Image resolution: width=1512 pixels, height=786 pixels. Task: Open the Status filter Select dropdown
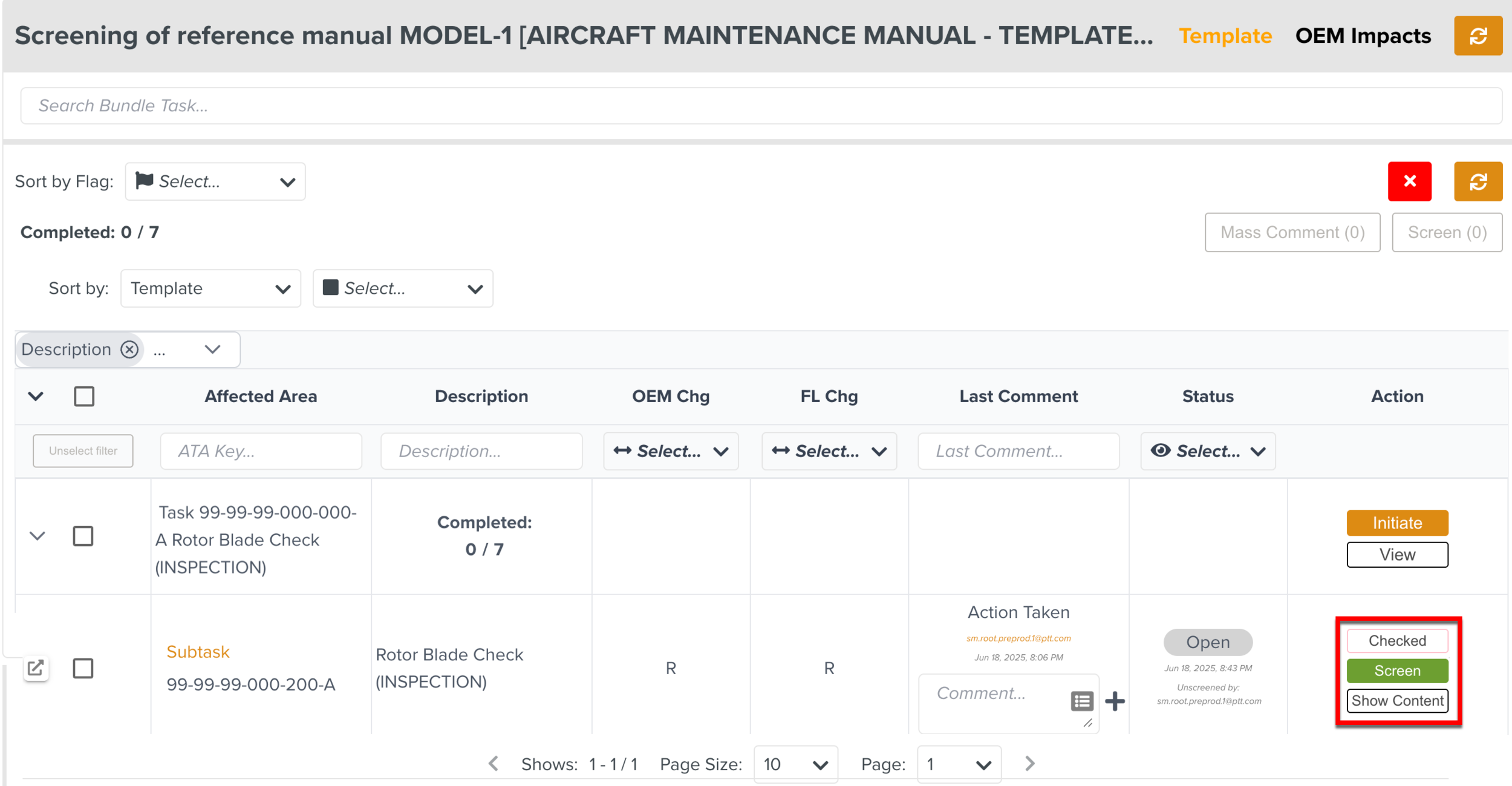pos(1208,451)
